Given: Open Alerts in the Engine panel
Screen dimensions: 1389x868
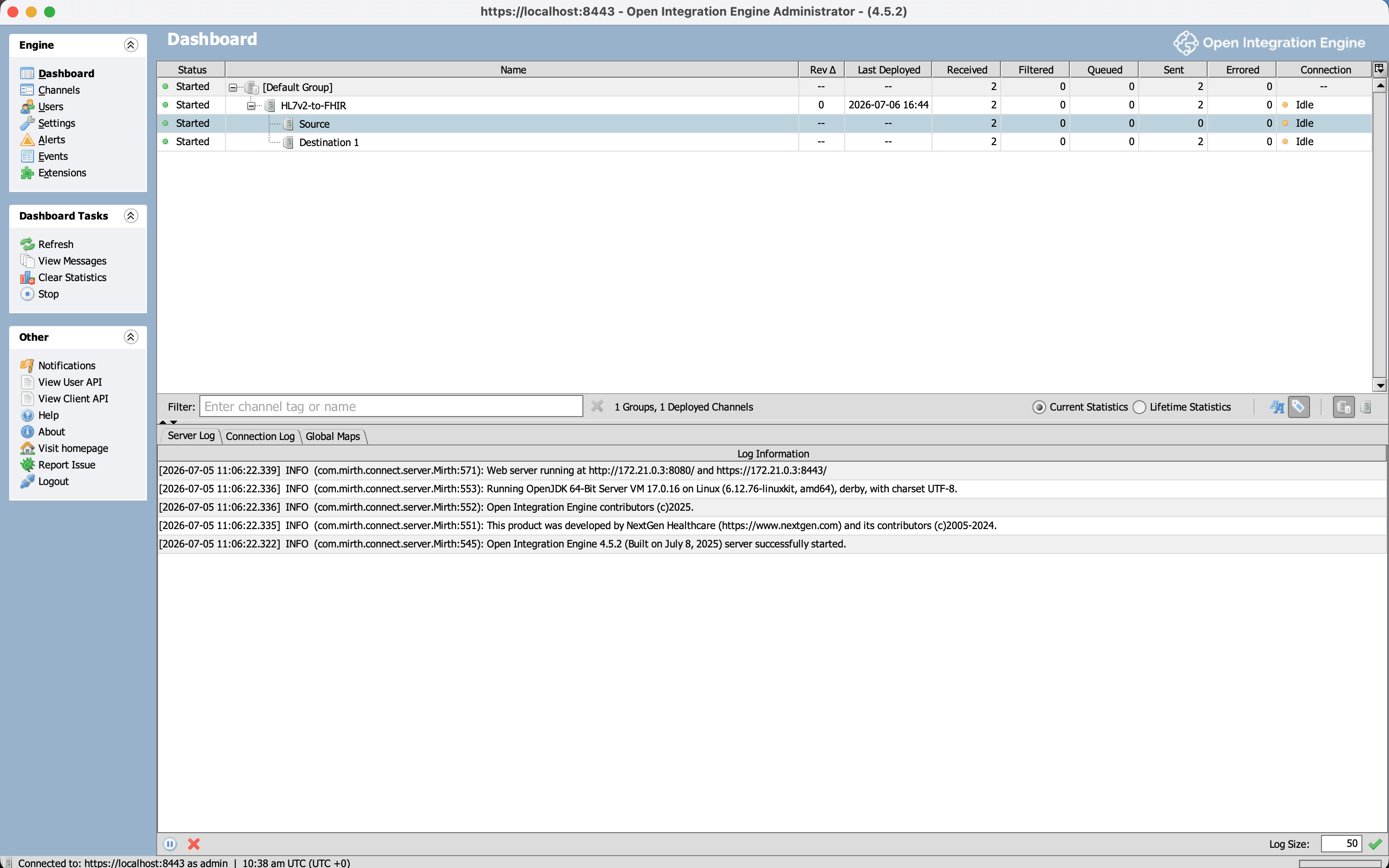Looking at the screenshot, I should click(51, 140).
